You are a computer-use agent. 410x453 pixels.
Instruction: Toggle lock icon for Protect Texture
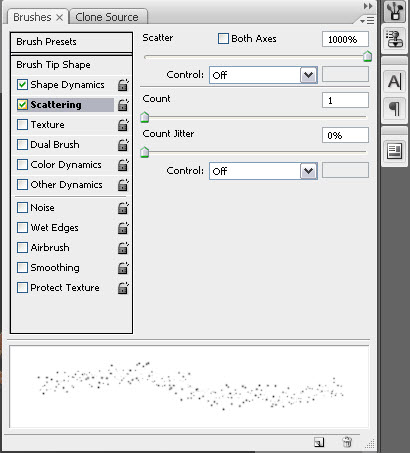(123, 288)
